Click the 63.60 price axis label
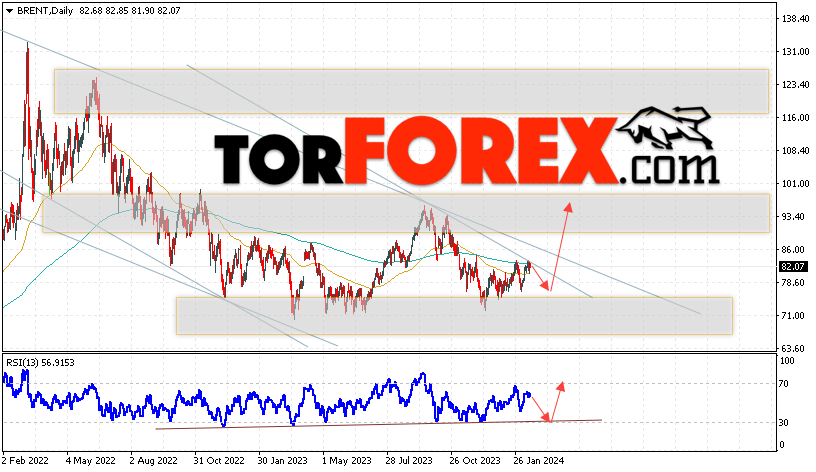The height and width of the screenshot is (472, 816). coord(795,349)
